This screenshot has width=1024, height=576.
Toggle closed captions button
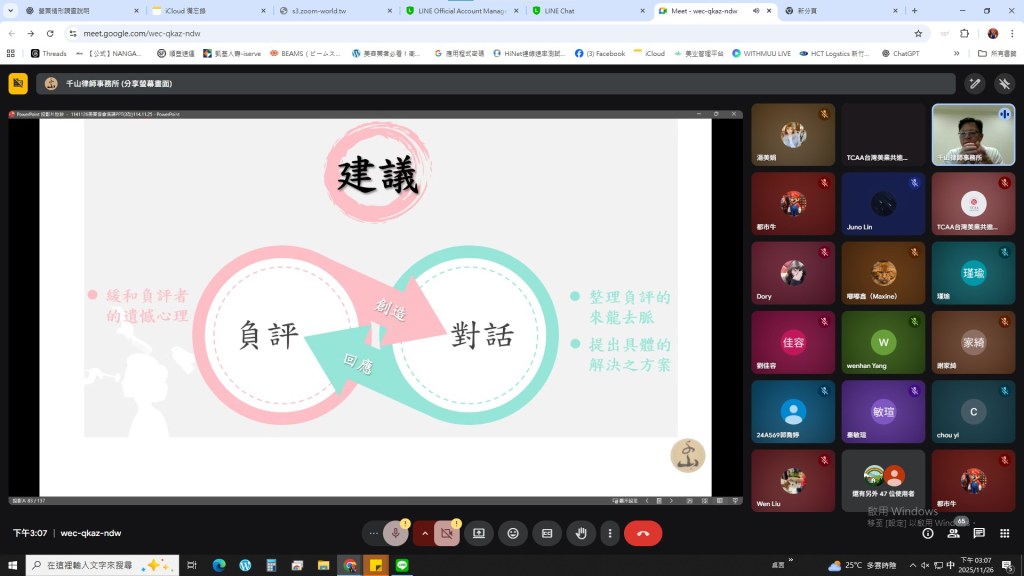click(x=547, y=533)
